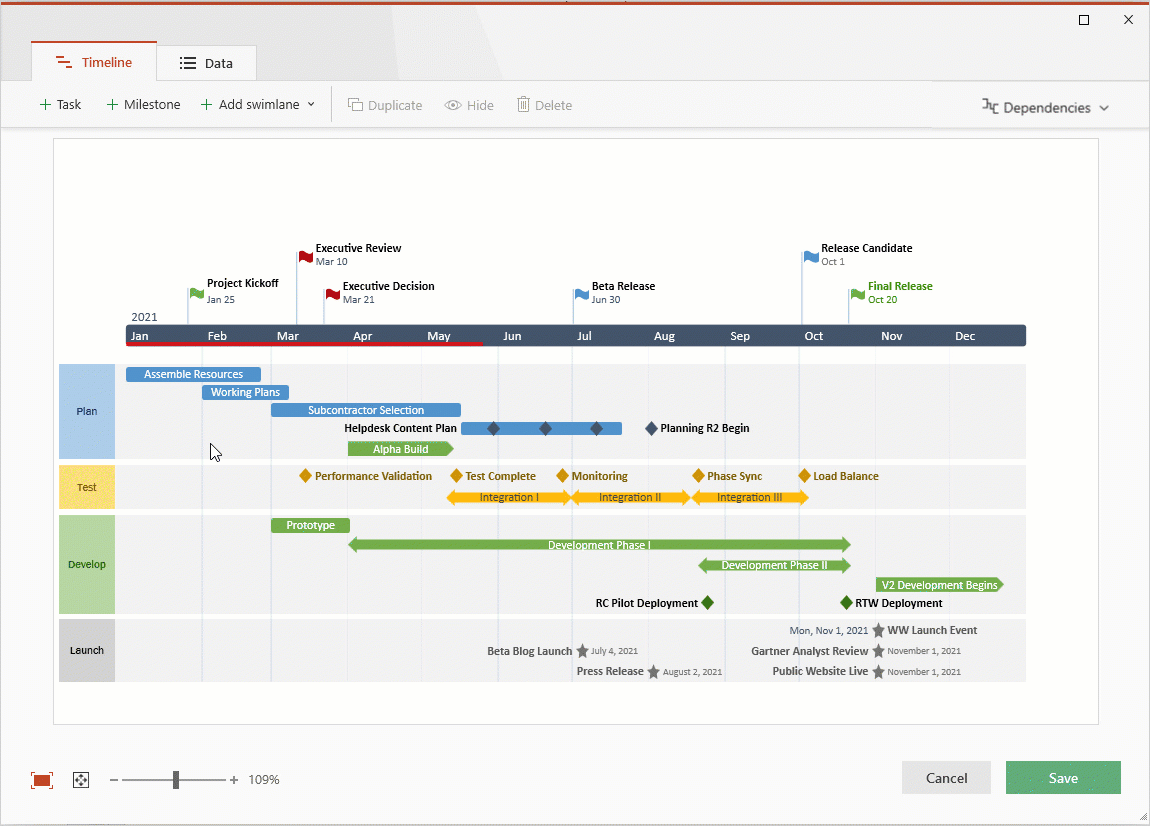Image resolution: width=1150 pixels, height=826 pixels.
Task: Add a new Task
Action: (x=60, y=104)
